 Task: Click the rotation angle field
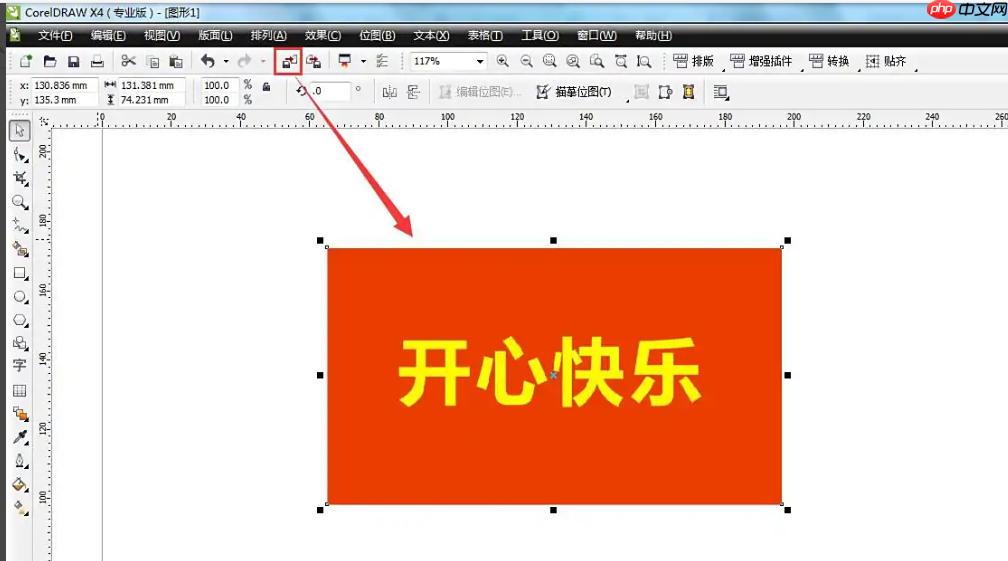[x=330, y=91]
